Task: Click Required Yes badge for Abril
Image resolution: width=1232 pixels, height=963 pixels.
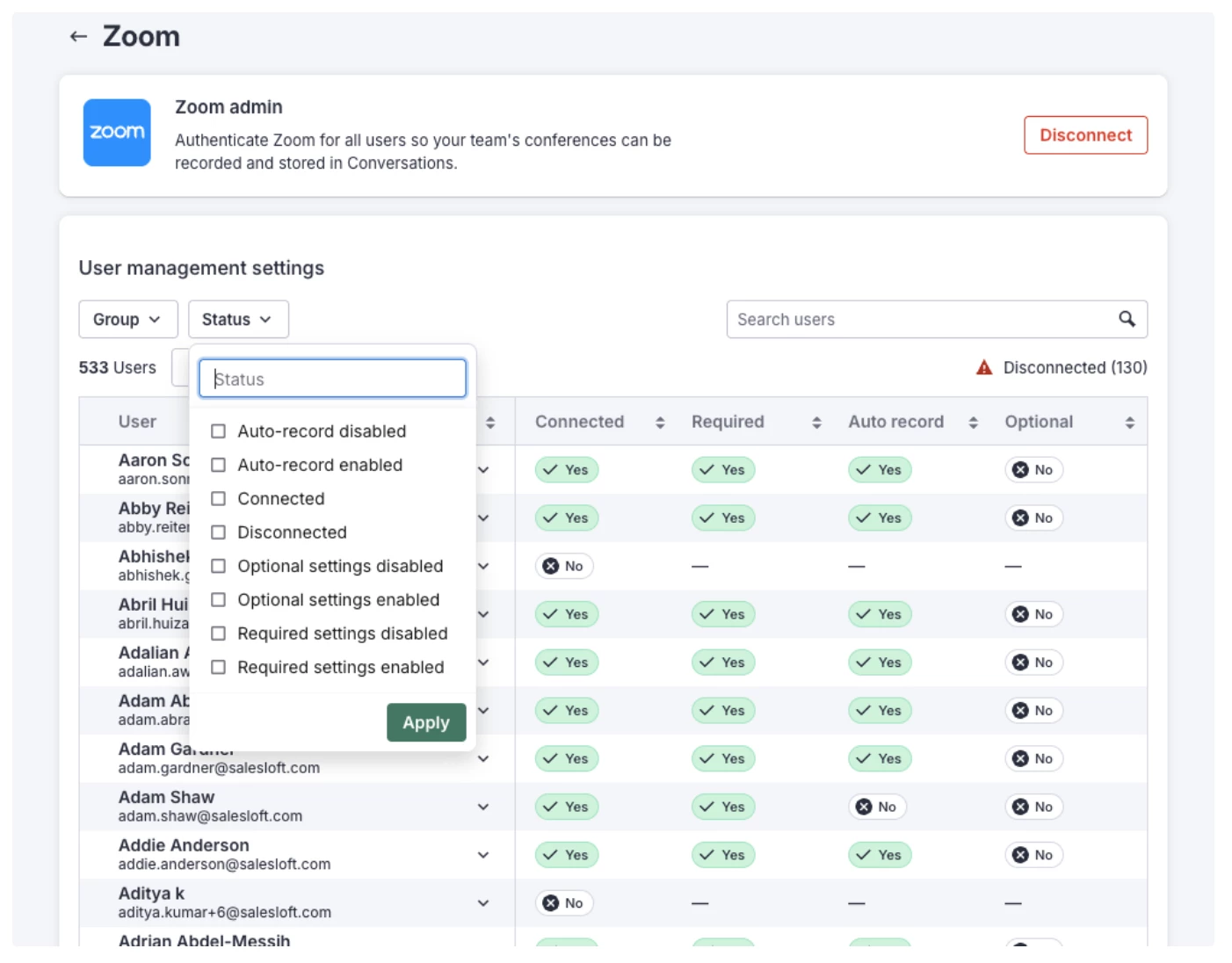Action: [x=723, y=614]
